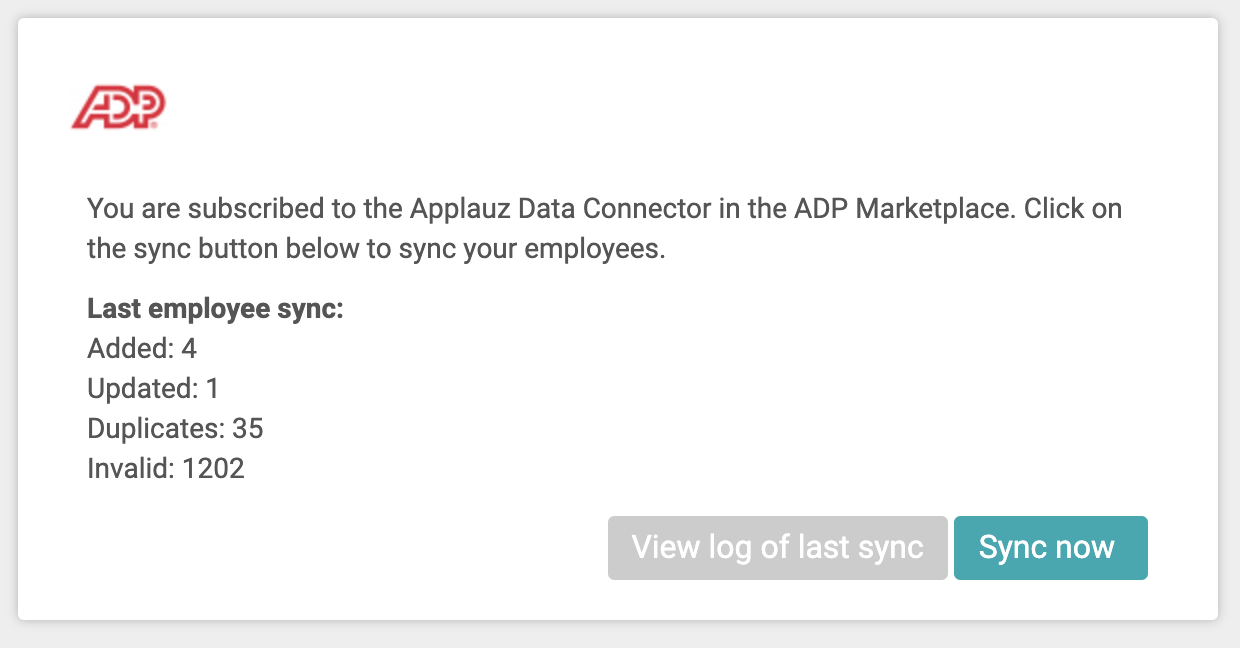Click the updated count number 1

coord(211,389)
